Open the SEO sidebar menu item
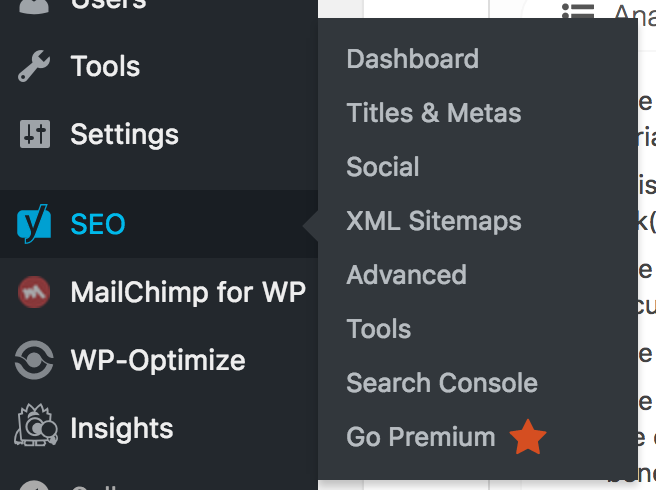Image resolution: width=656 pixels, height=490 pixels. point(159,224)
